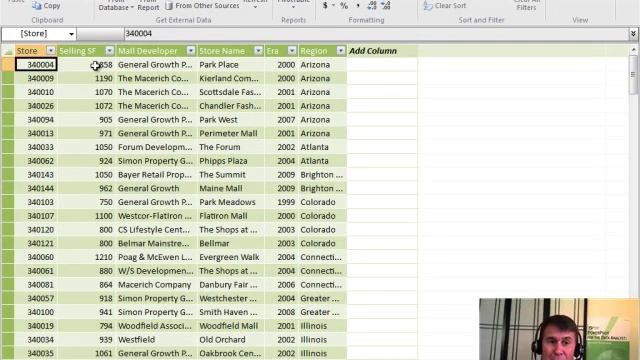Click Forum Developm... cell
Viewport: 640px width, 360px height.
(x=156, y=147)
